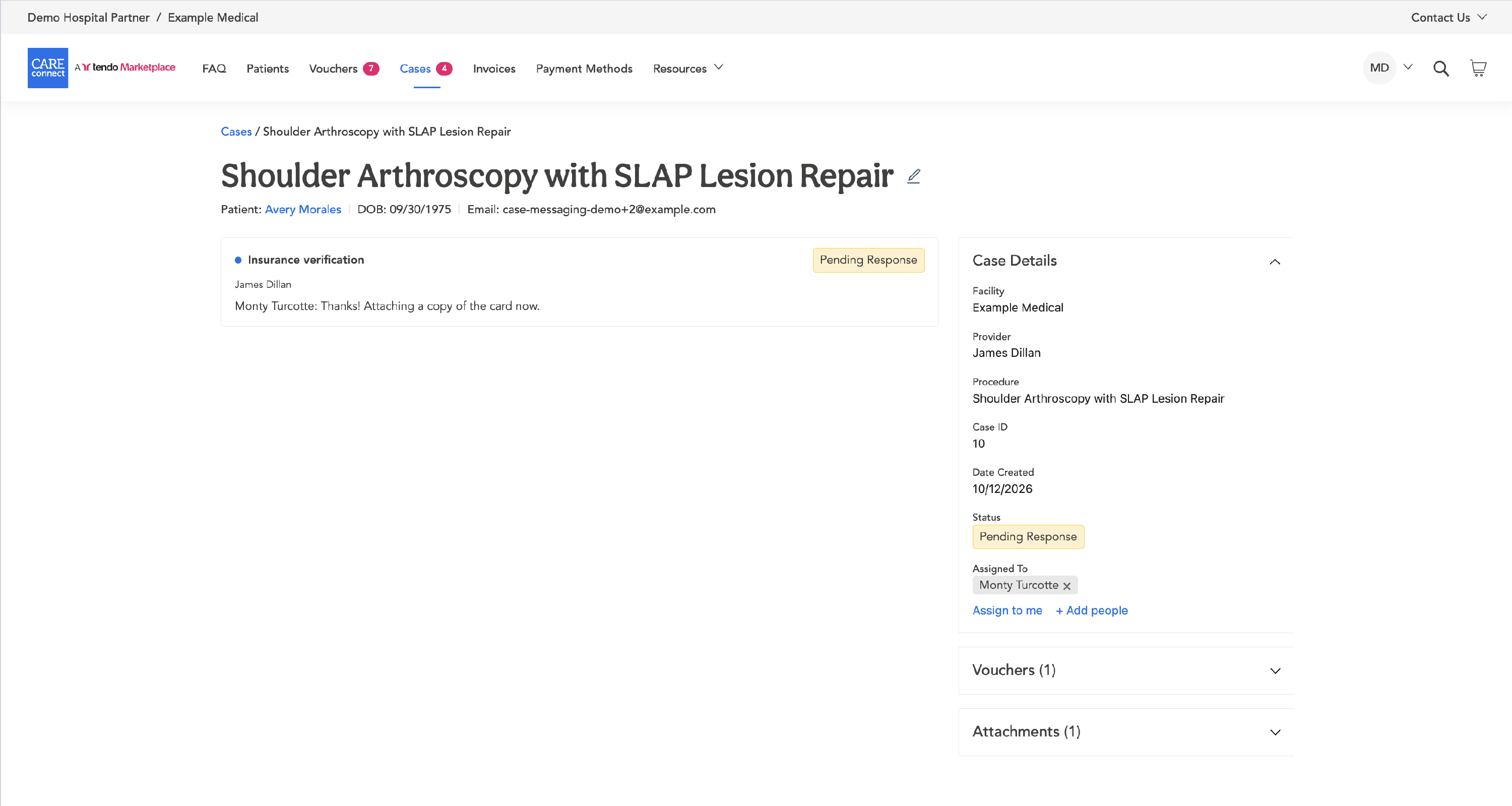Open the Invoices page

coord(494,69)
